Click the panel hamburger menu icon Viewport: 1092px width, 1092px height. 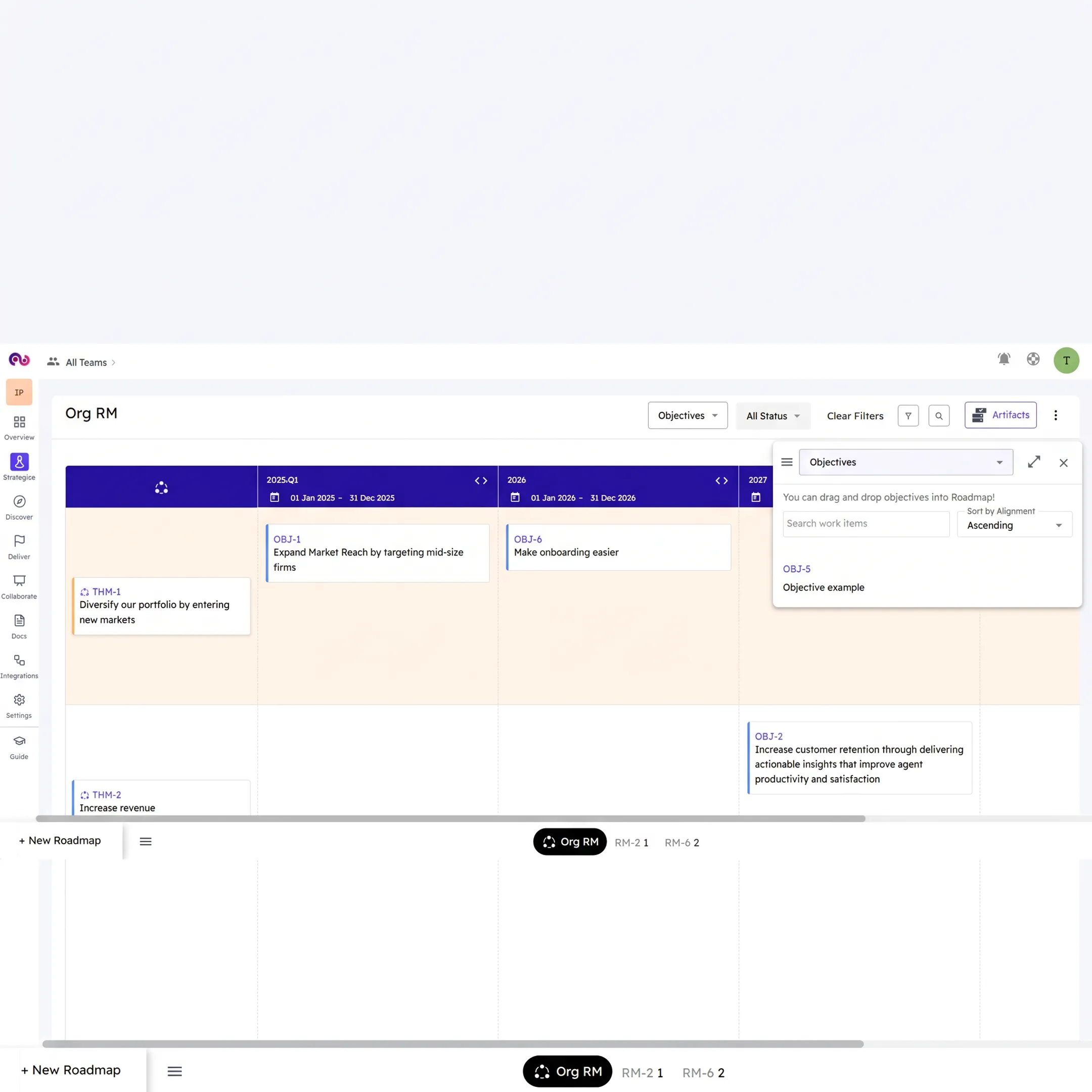pos(786,462)
